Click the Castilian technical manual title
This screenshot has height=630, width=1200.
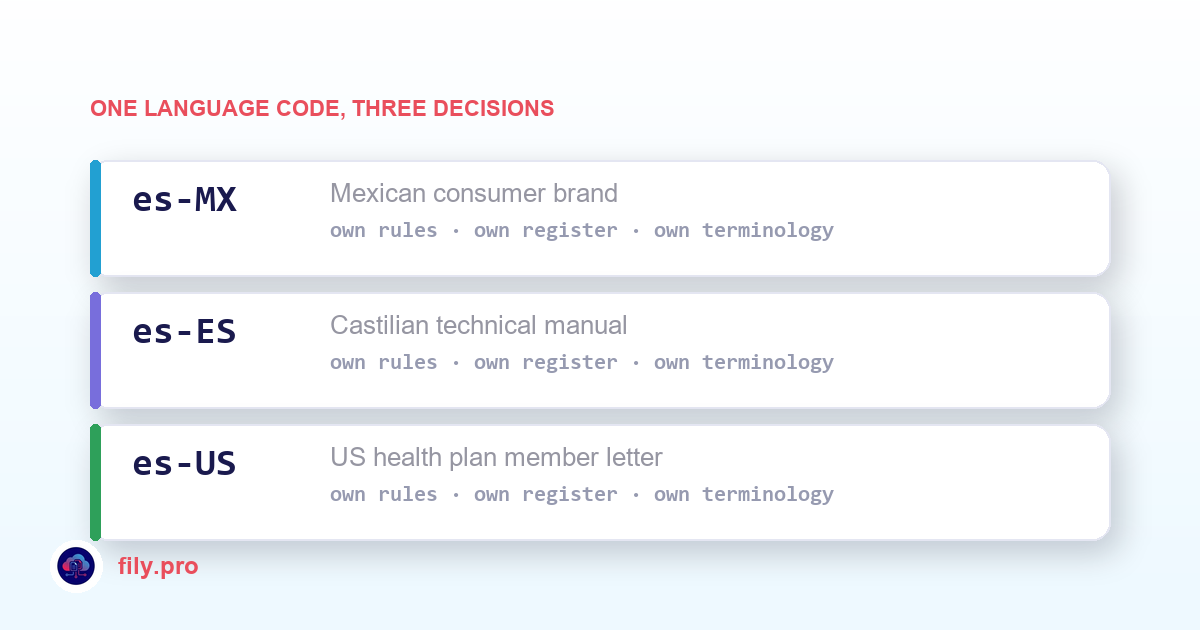(x=479, y=325)
